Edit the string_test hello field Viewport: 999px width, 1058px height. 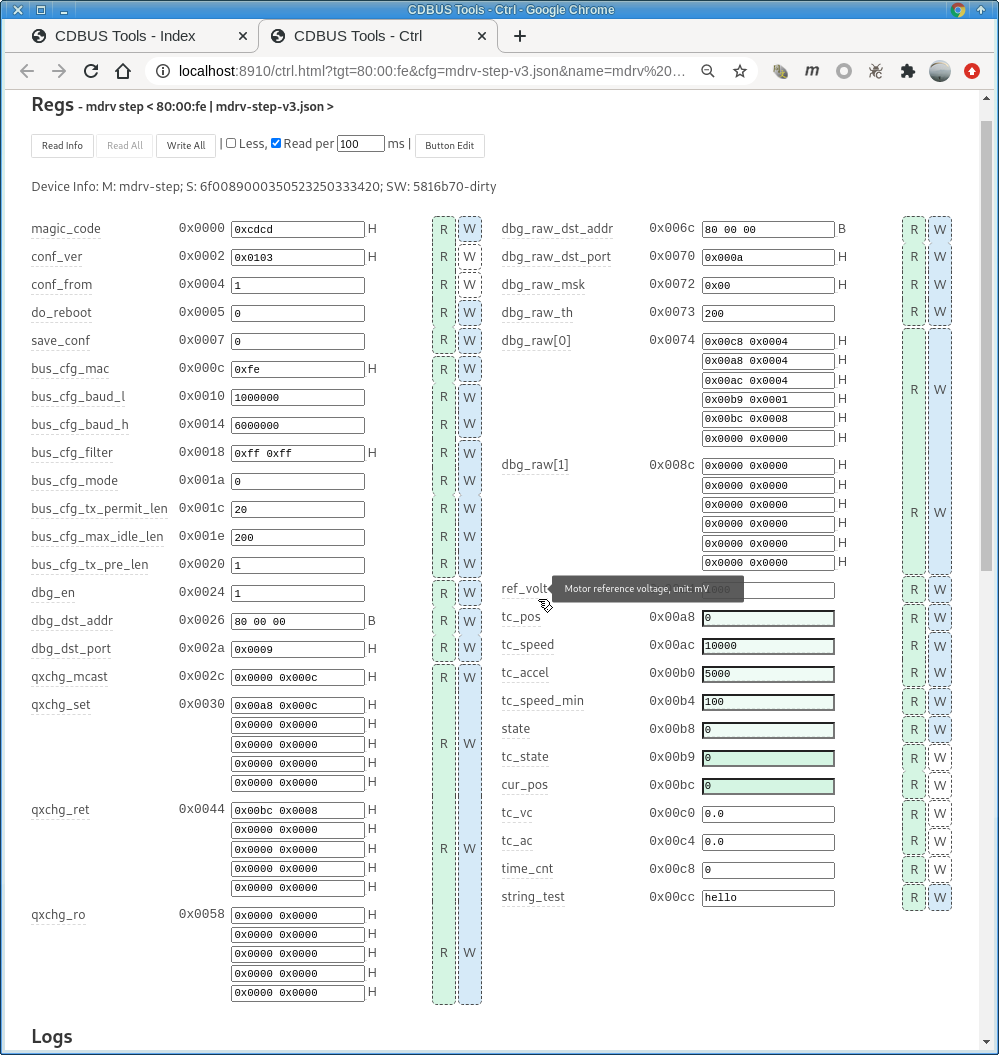pos(768,897)
